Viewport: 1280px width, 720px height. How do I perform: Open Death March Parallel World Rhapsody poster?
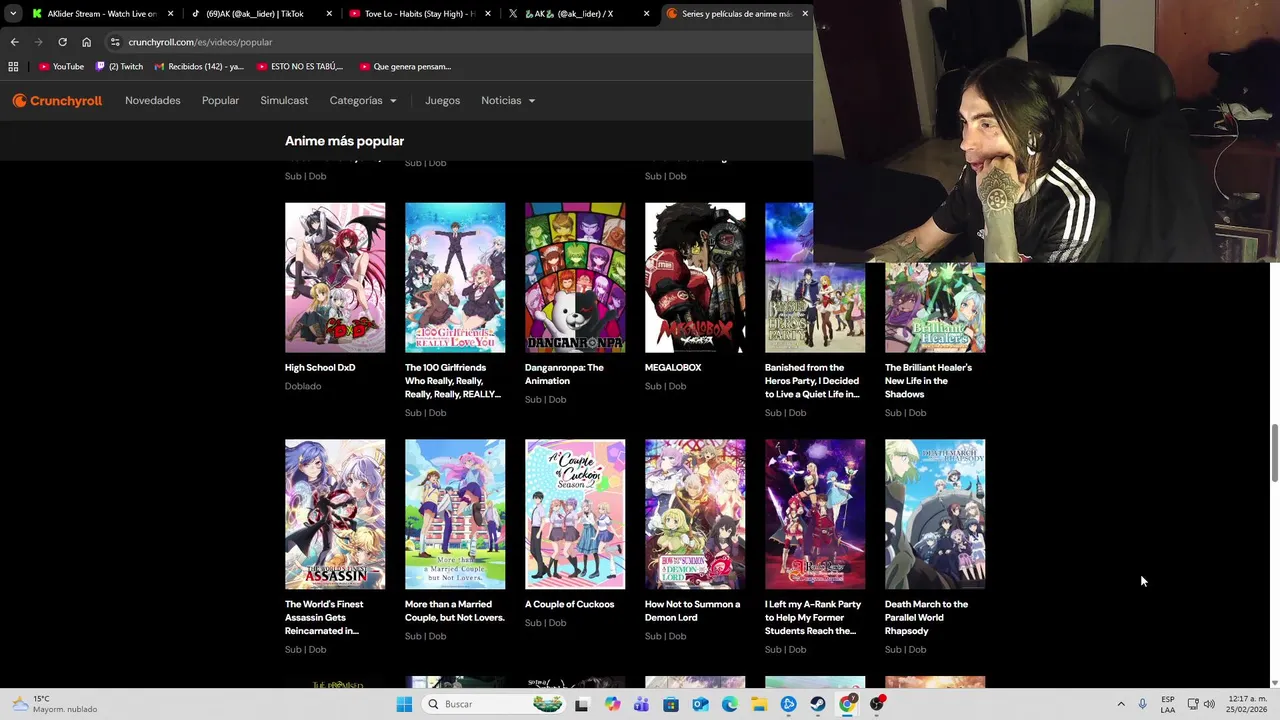[x=935, y=514]
